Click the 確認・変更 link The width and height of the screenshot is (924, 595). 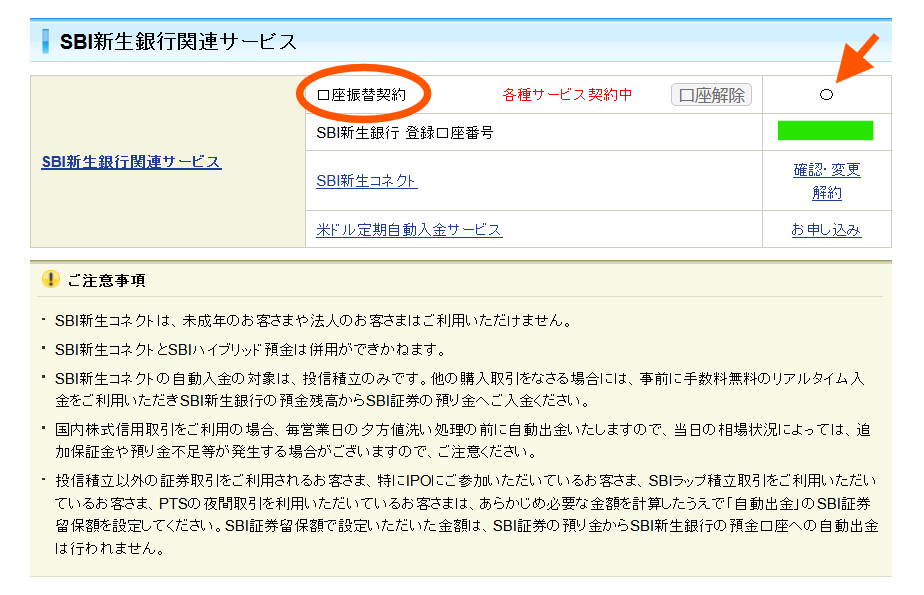827,170
